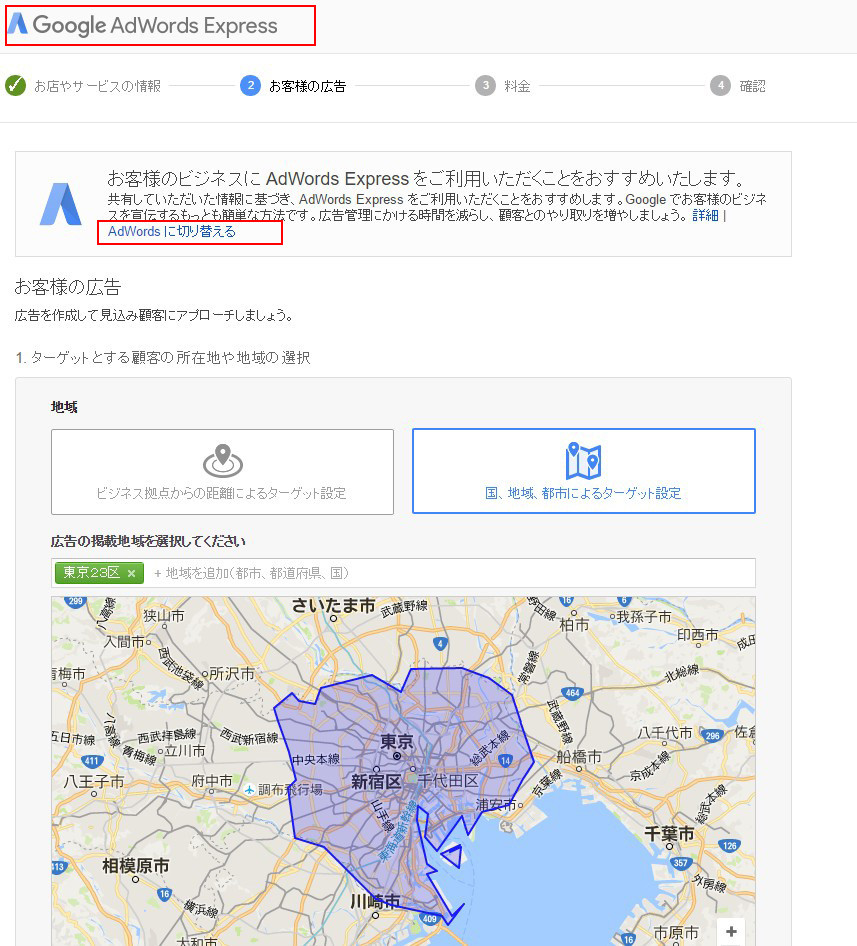Click 我孫子市 label on the map
This screenshot has width=857, height=946.
point(644,617)
